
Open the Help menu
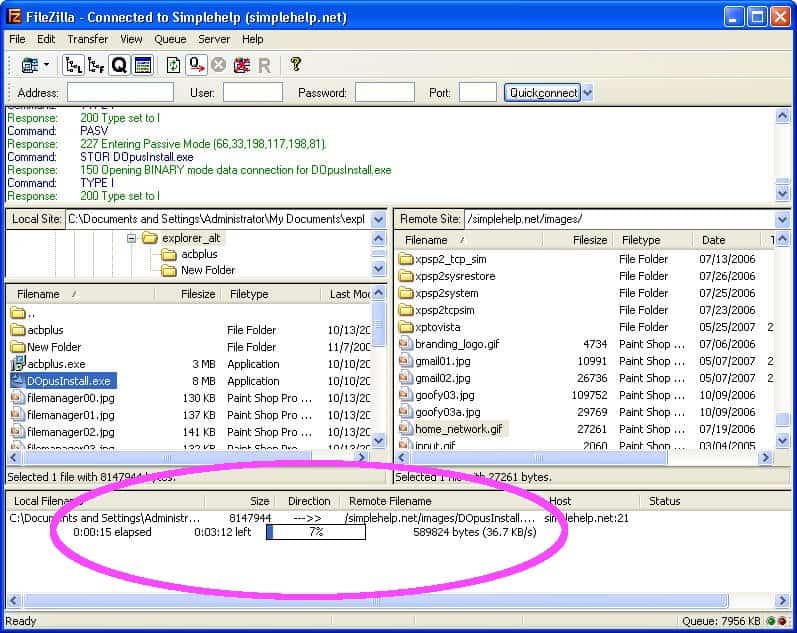click(x=252, y=39)
